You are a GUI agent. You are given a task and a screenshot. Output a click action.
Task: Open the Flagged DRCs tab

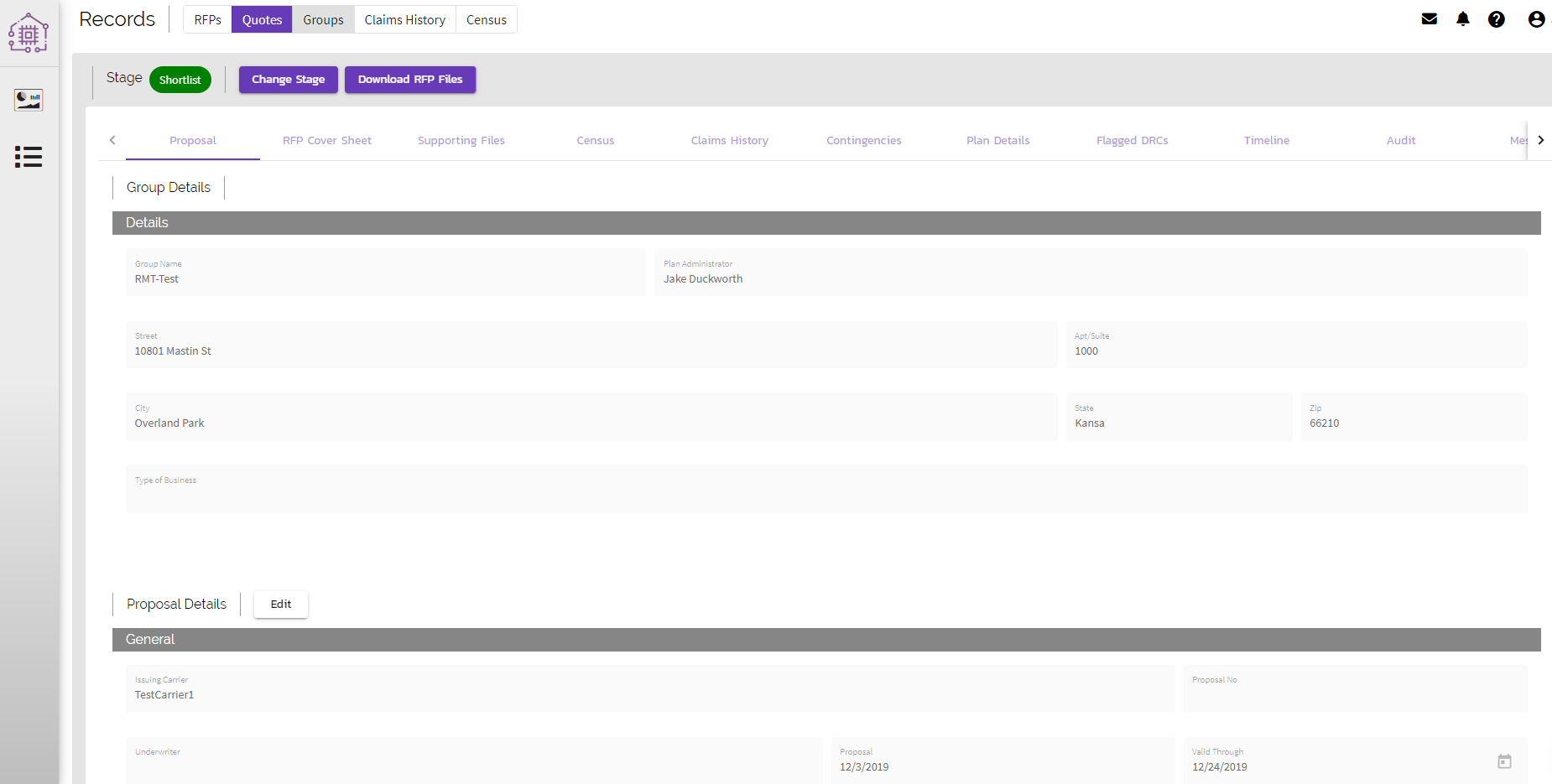point(1133,140)
